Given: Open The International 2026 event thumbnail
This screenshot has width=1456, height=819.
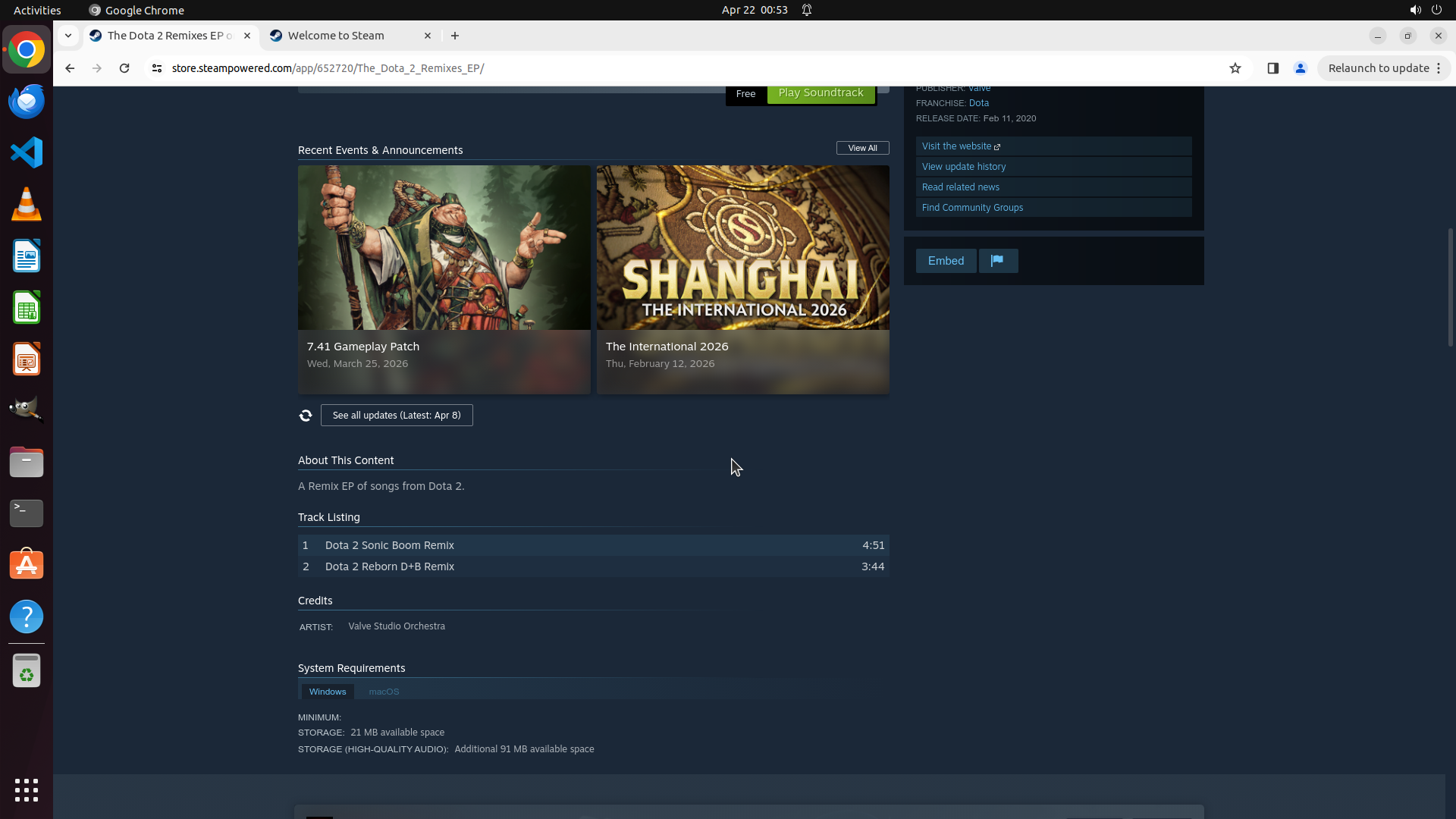Looking at the screenshot, I should click(742, 248).
